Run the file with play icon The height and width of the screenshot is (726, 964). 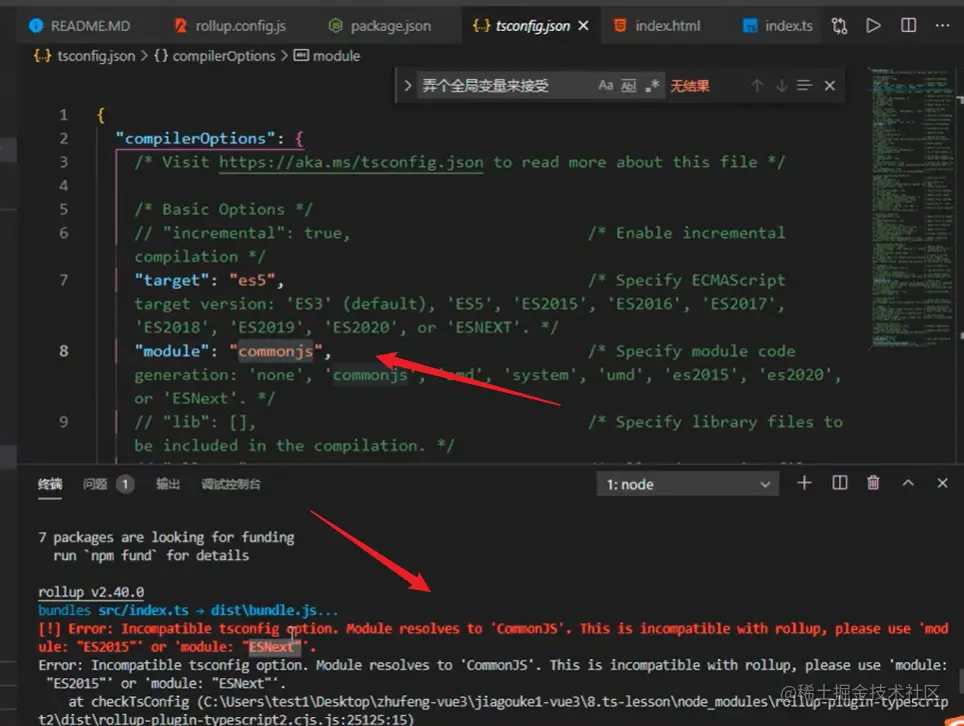(873, 26)
